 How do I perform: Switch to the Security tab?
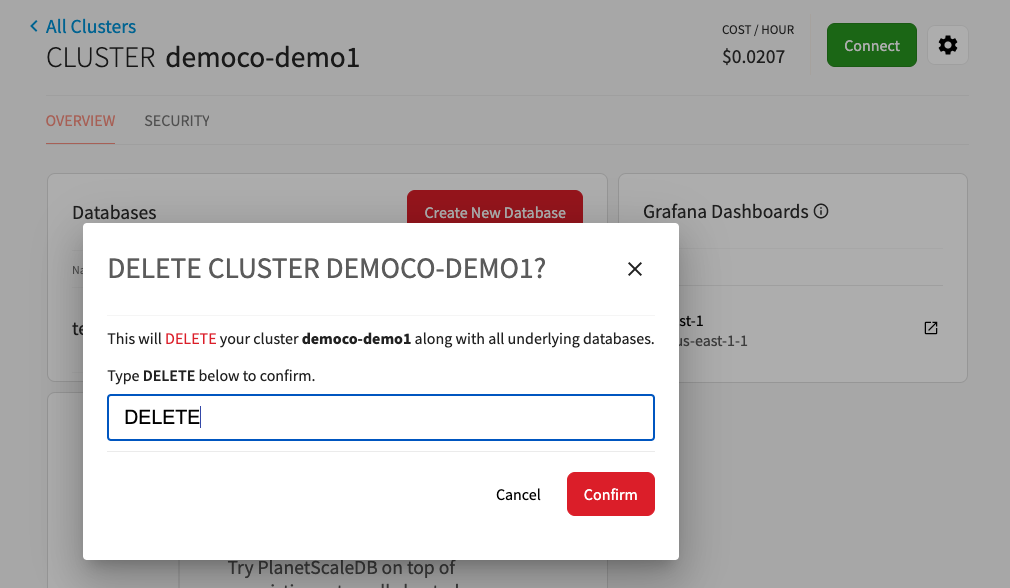176,121
